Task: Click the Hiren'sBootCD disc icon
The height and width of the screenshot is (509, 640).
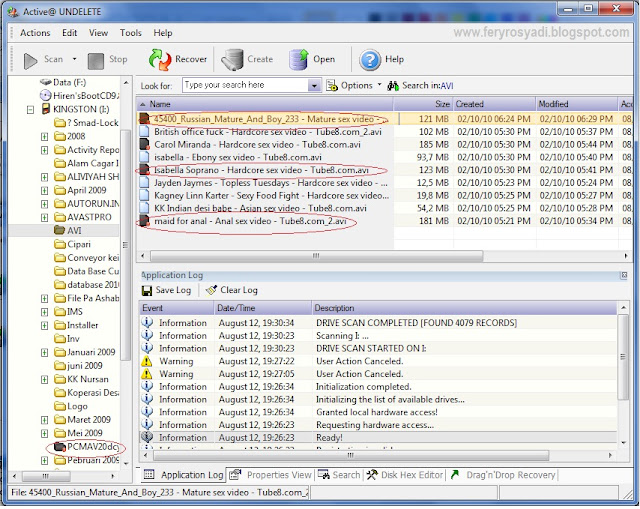Action: tap(45, 96)
